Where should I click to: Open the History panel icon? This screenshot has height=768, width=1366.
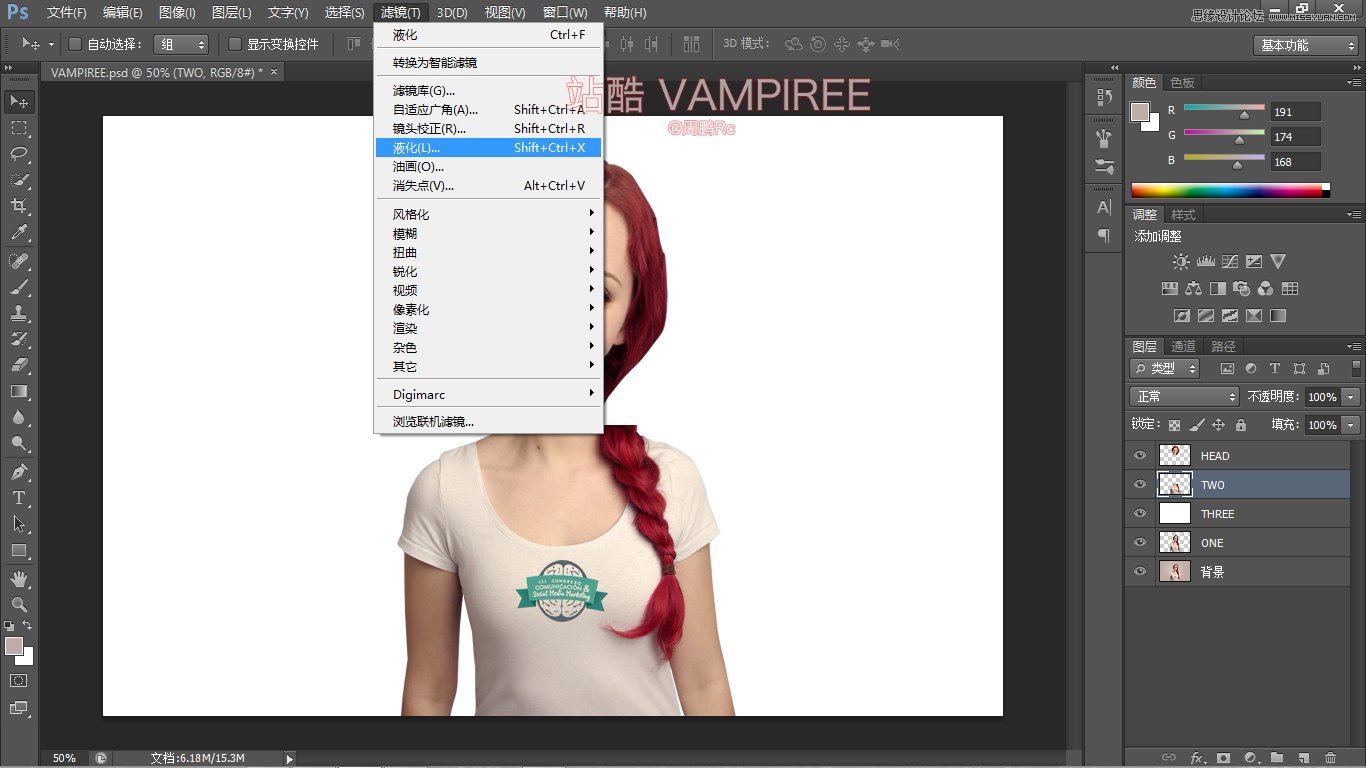[x=1104, y=97]
